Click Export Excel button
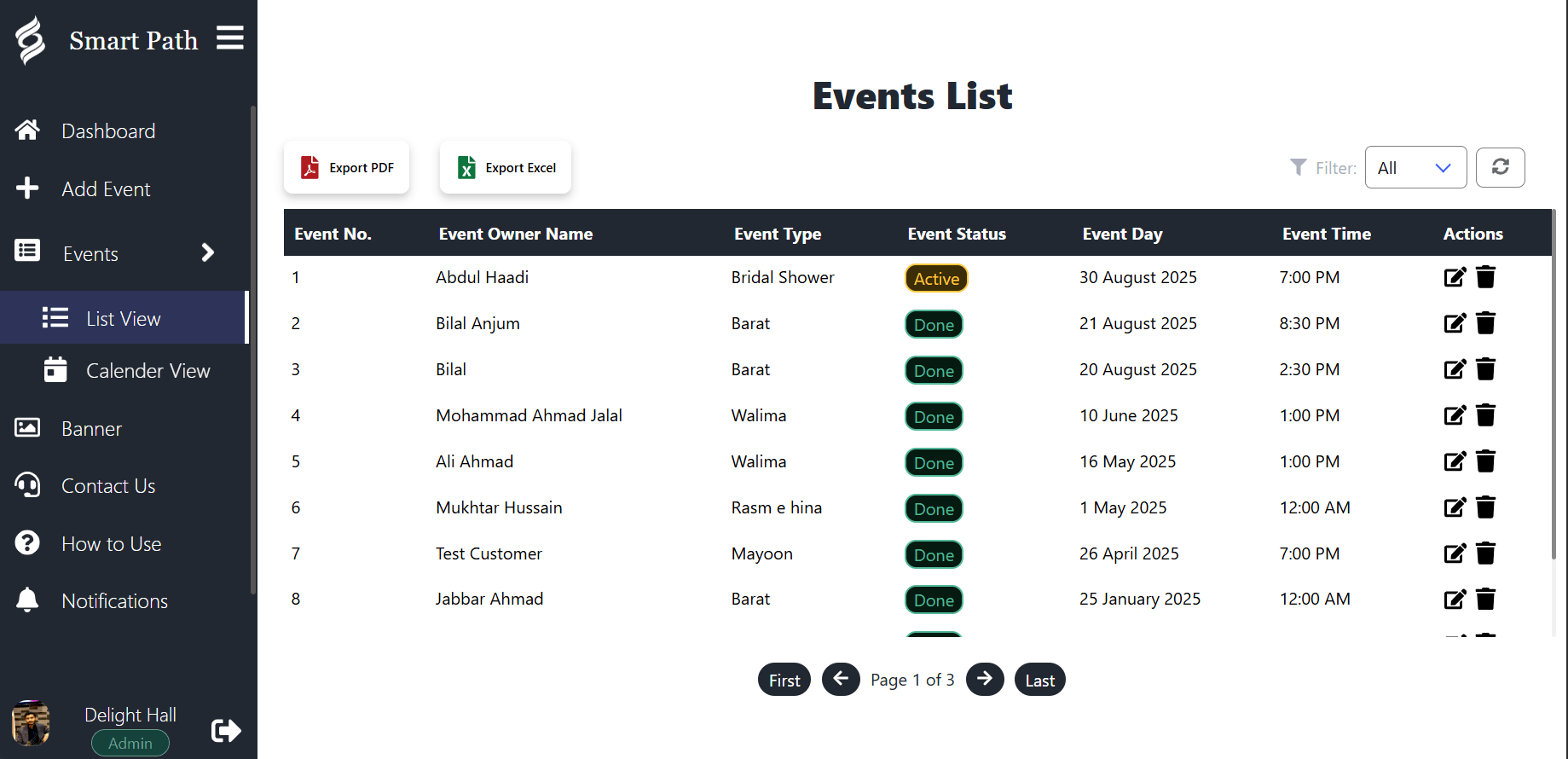 [506, 167]
